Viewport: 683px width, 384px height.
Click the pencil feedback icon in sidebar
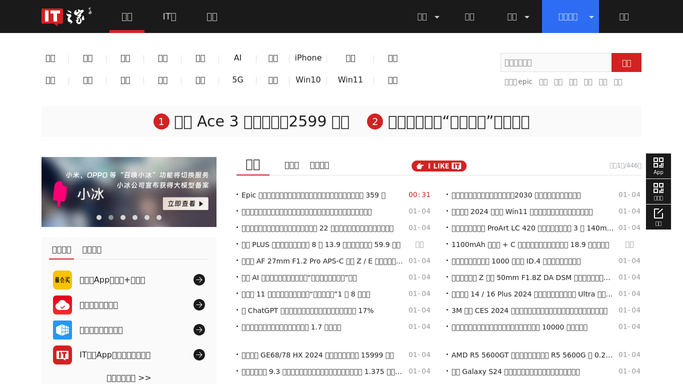658,217
